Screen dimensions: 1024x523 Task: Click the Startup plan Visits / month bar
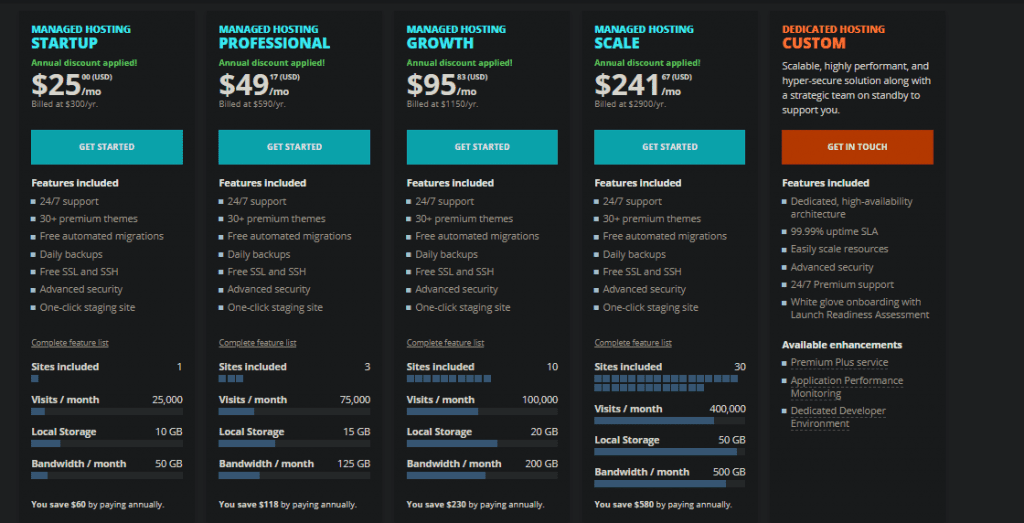tap(107, 412)
